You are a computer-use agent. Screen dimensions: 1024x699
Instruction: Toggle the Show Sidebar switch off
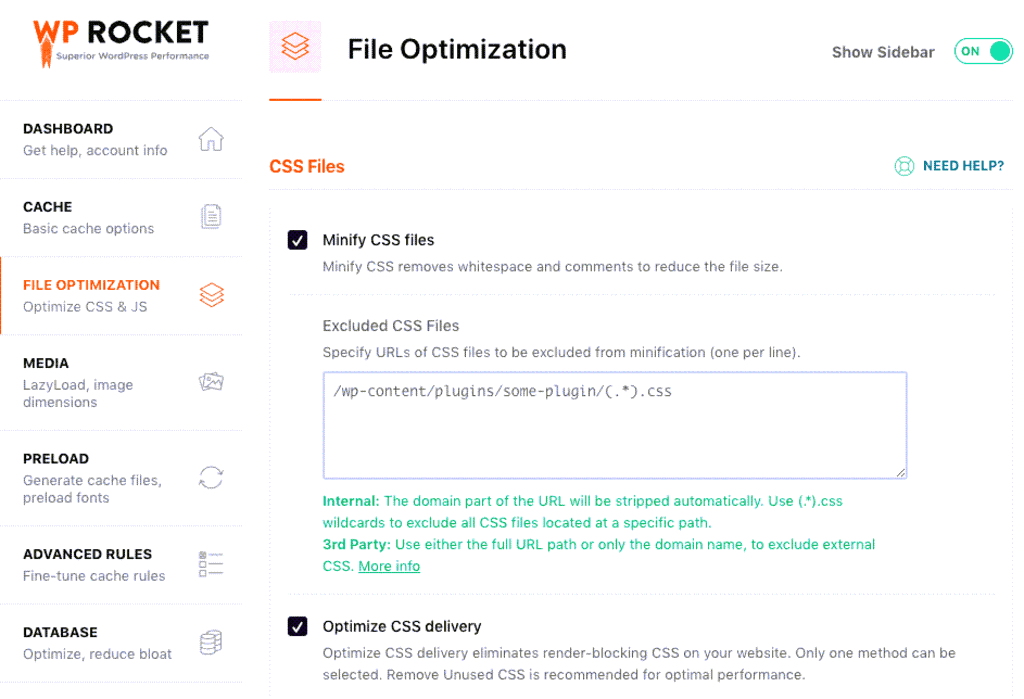coord(983,51)
